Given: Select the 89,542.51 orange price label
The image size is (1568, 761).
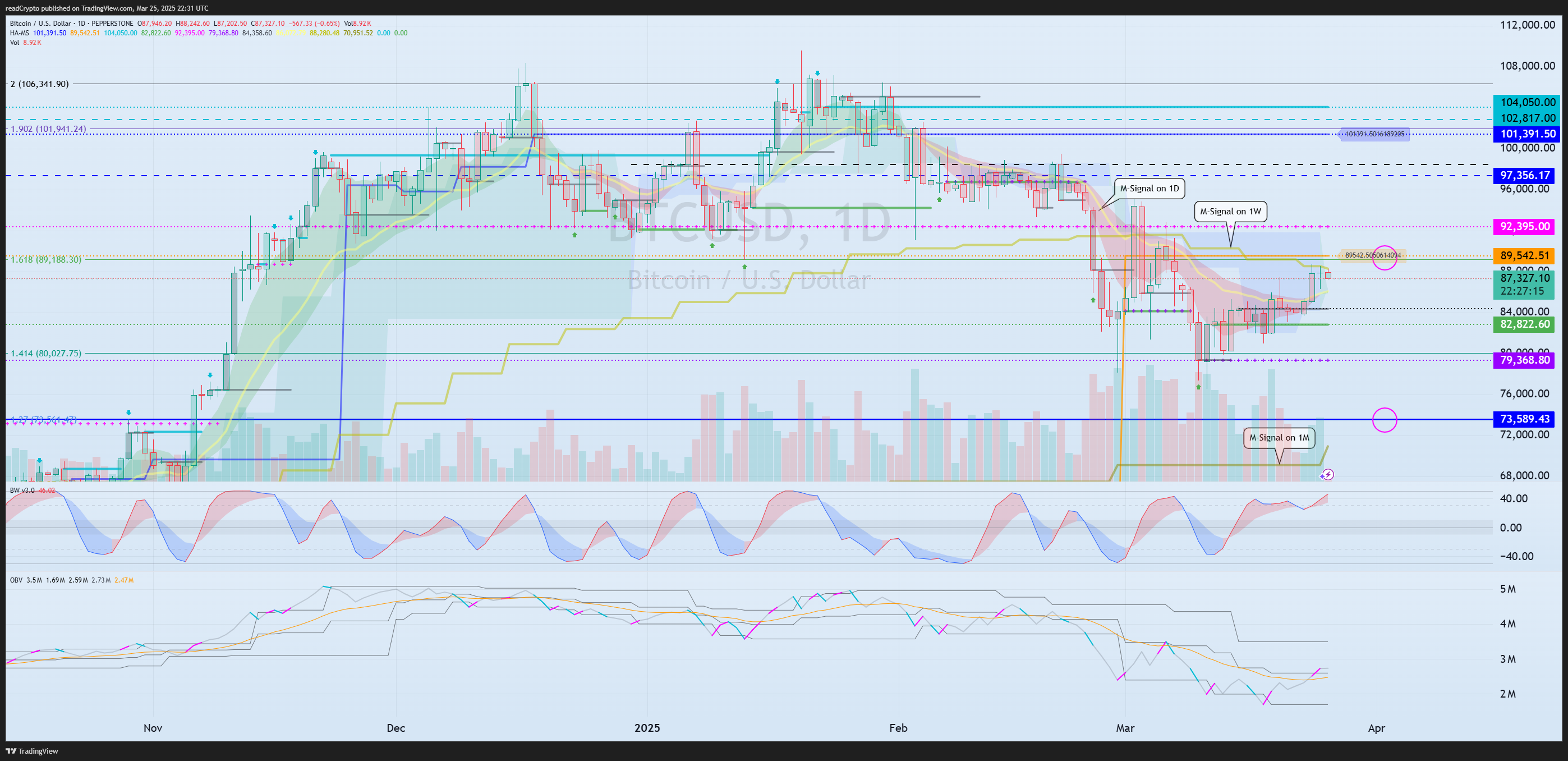Looking at the screenshot, I should [x=1524, y=256].
